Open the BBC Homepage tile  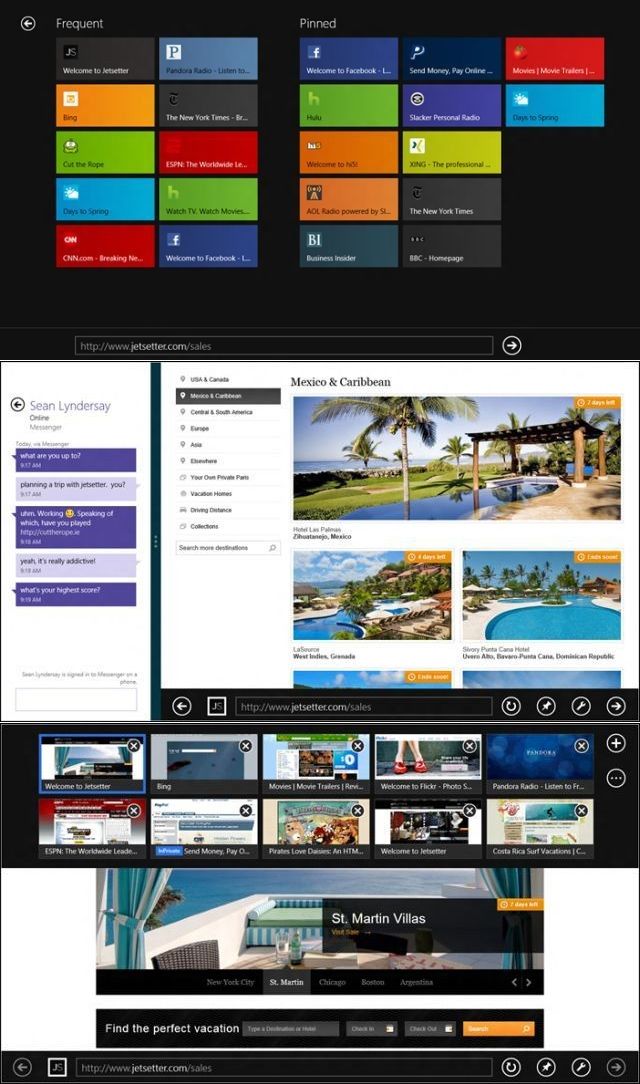click(451, 246)
